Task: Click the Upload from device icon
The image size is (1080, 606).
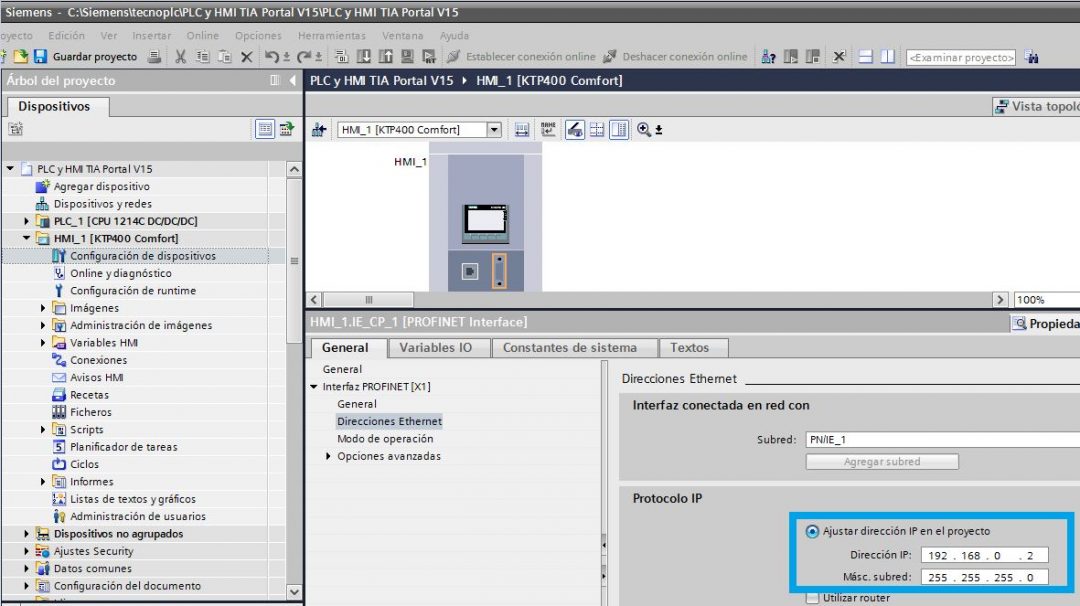Action: tap(386, 56)
